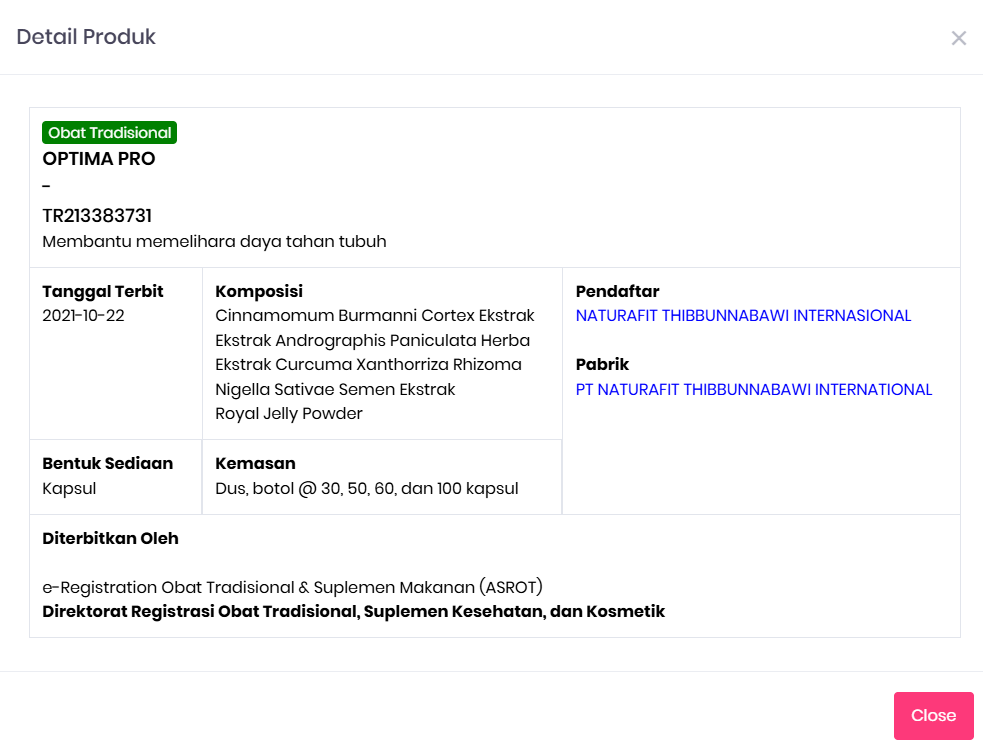Select the Kemasan packaging description text
The width and height of the screenshot is (983, 750).
click(367, 489)
